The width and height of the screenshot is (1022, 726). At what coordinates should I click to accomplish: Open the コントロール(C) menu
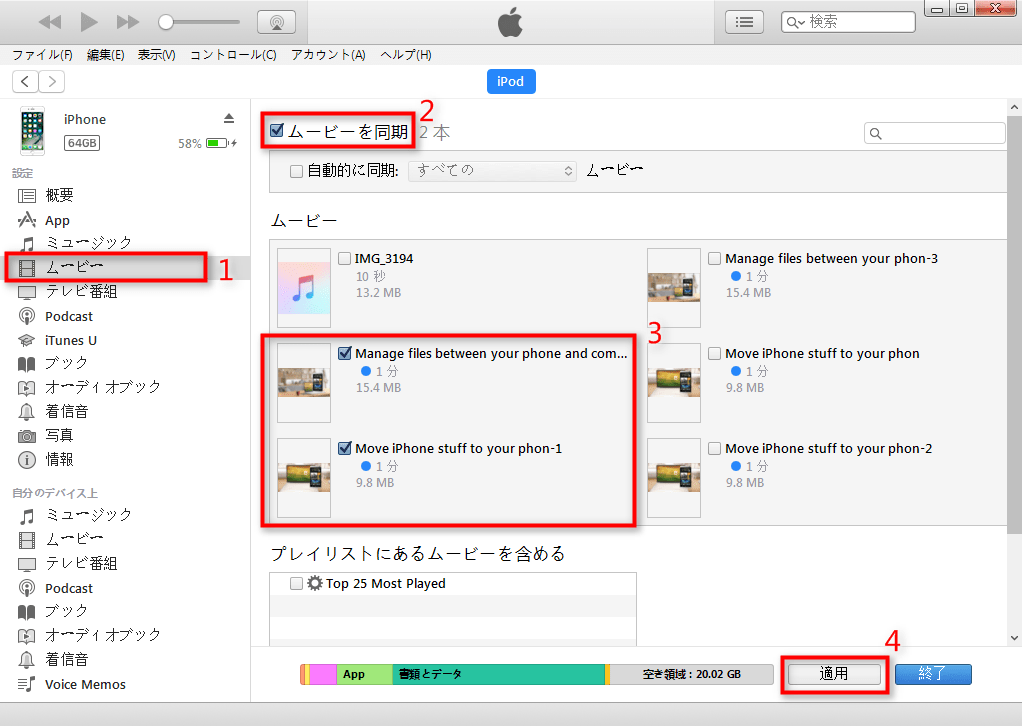(x=233, y=55)
